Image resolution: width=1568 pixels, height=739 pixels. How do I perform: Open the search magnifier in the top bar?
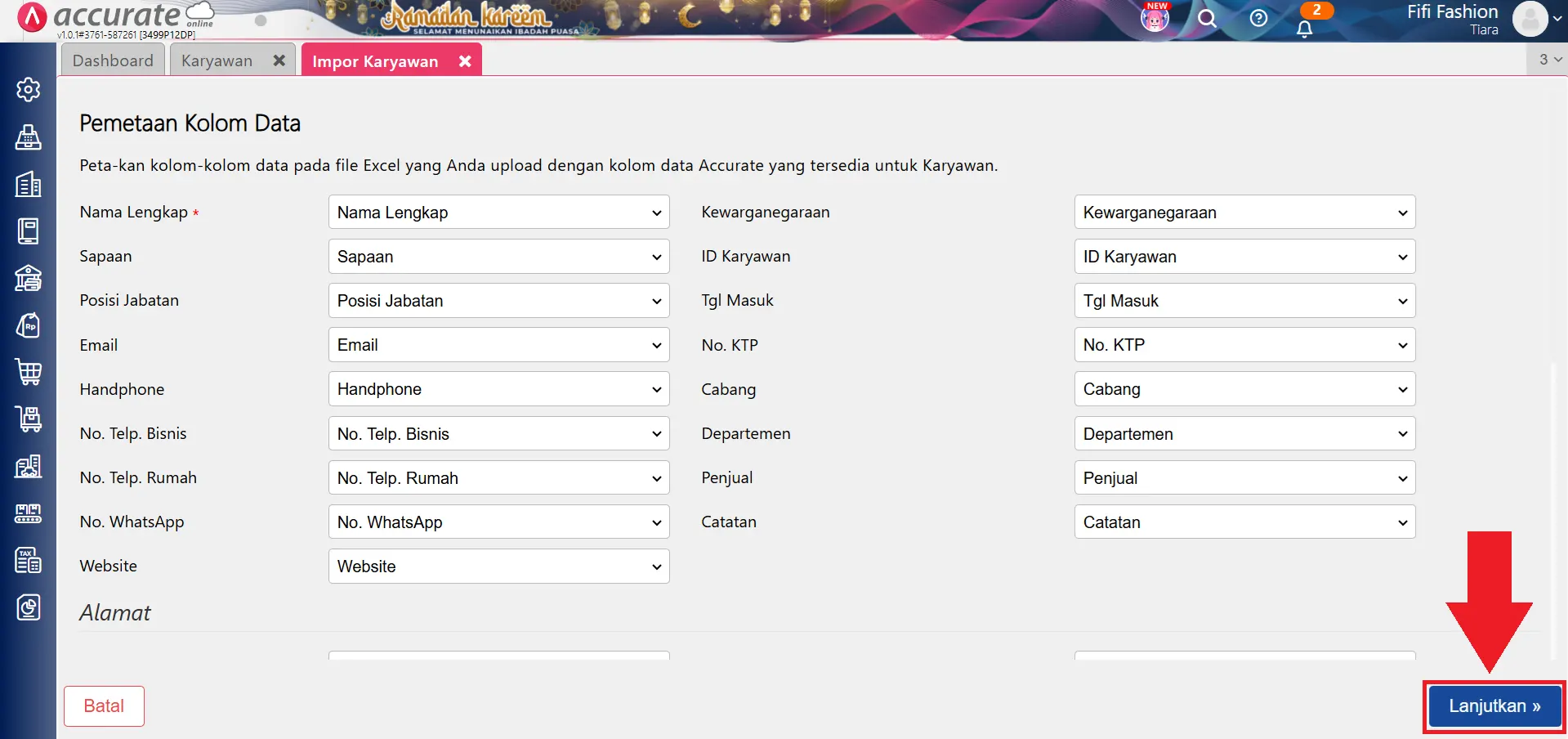pos(1207,18)
